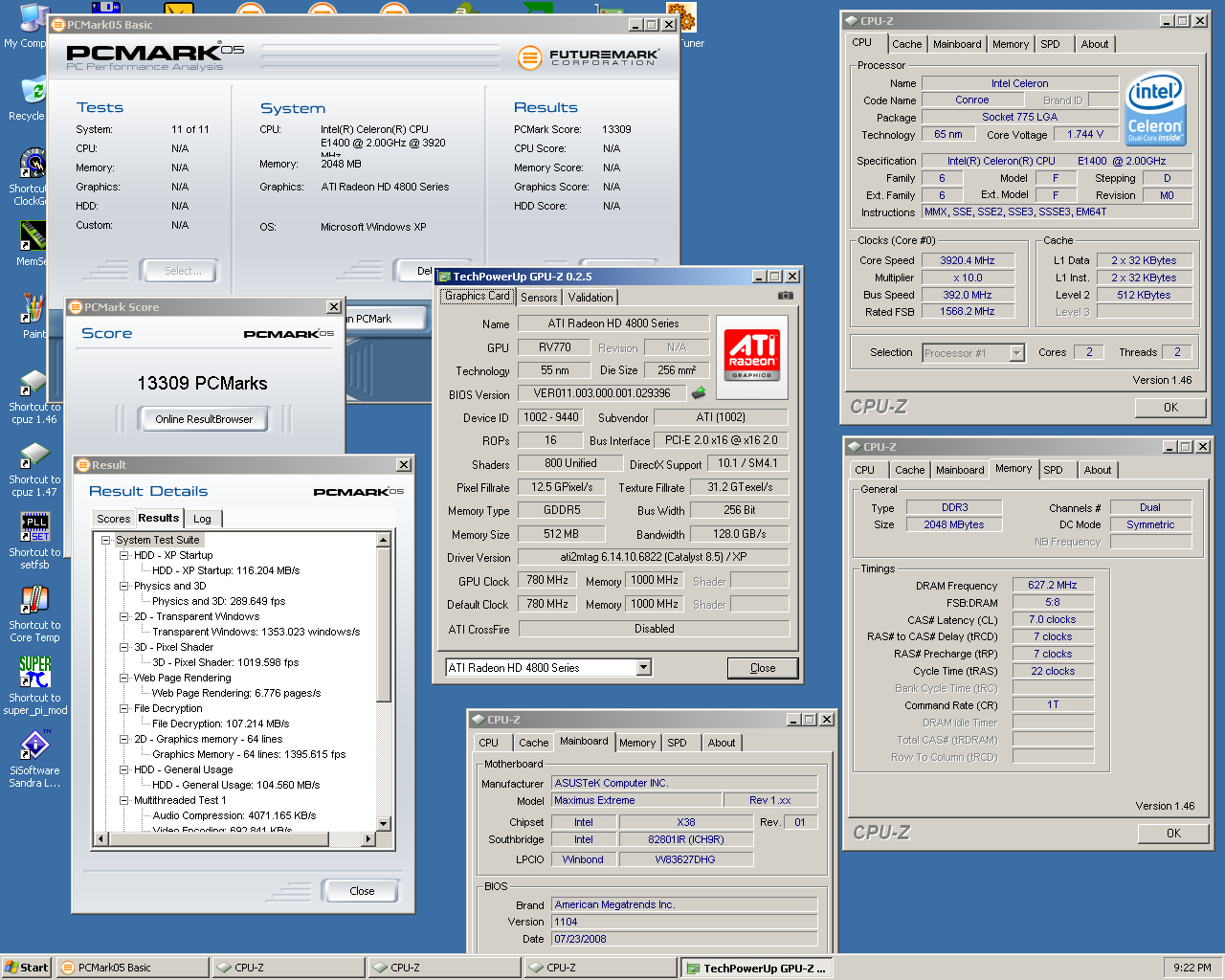Collapse the 3D - Pixel Shader node
This screenshot has height=980, width=1225.
(x=124, y=647)
